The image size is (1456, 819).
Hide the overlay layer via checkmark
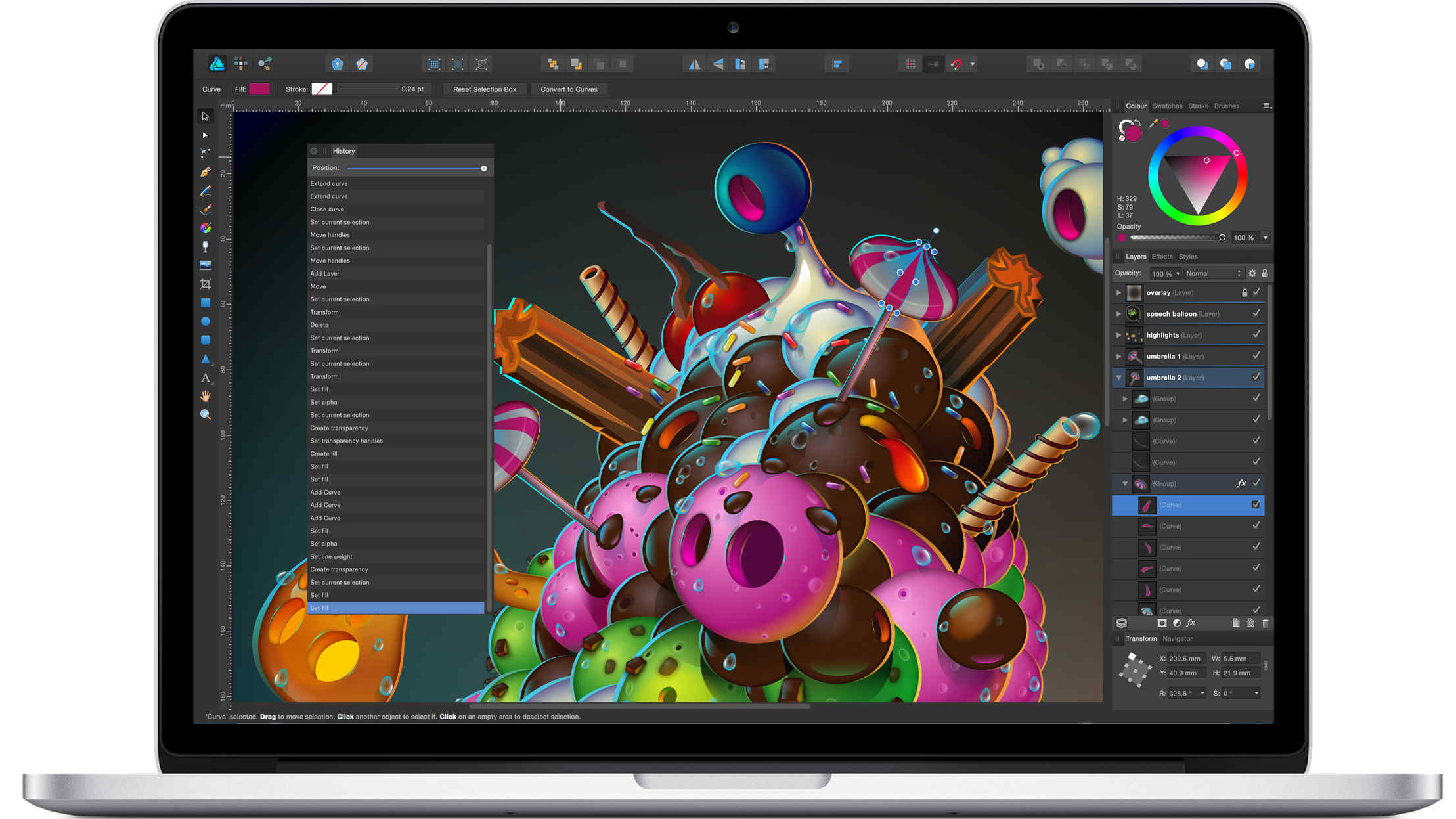(x=1256, y=292)
